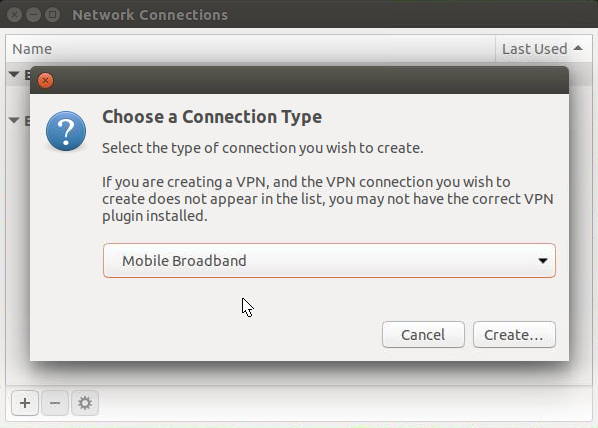
Task: Toggle the Last Used sort direction arrow
Action: coord(578,48)
